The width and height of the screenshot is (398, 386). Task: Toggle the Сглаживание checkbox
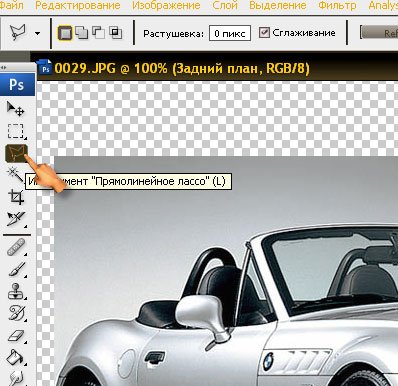264,33
